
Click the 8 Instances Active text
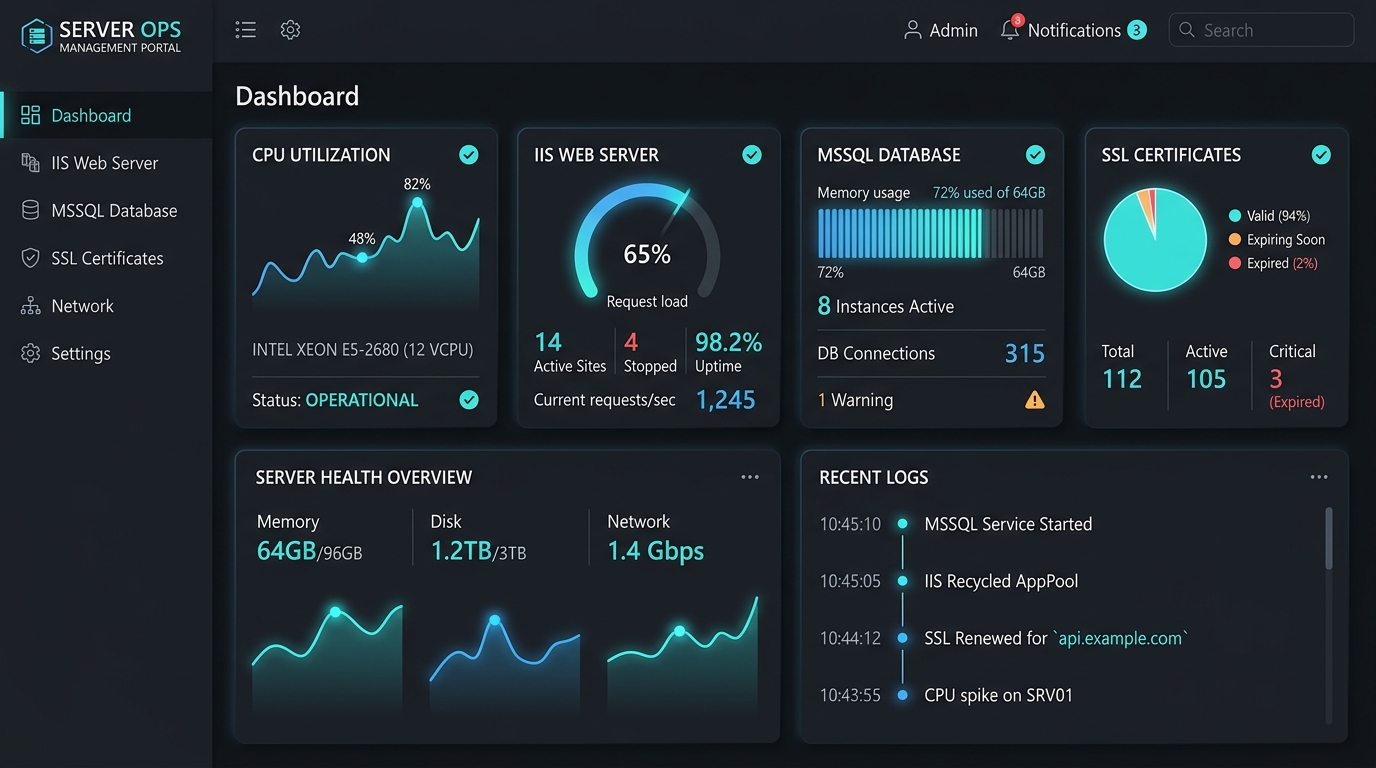[x=885, y=306]
